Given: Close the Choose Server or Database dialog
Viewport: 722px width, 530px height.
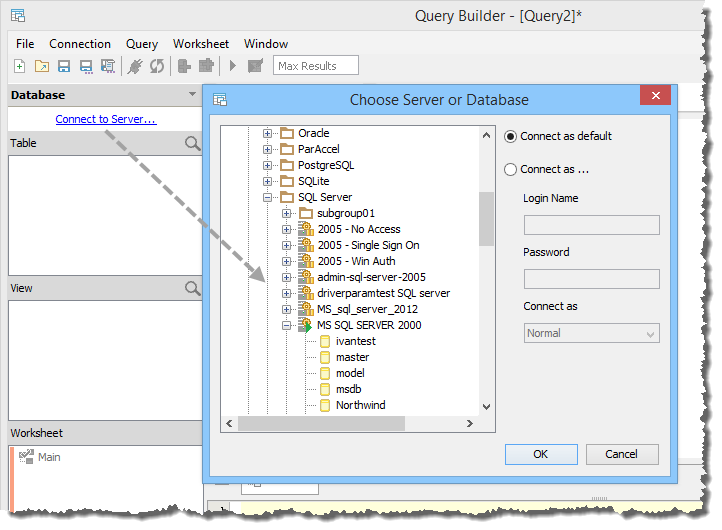Looking at the screenshot, I should click(656, 95).
